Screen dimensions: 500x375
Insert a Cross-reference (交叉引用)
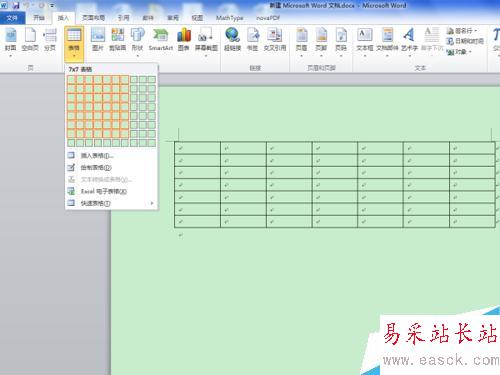click(275, 40)
